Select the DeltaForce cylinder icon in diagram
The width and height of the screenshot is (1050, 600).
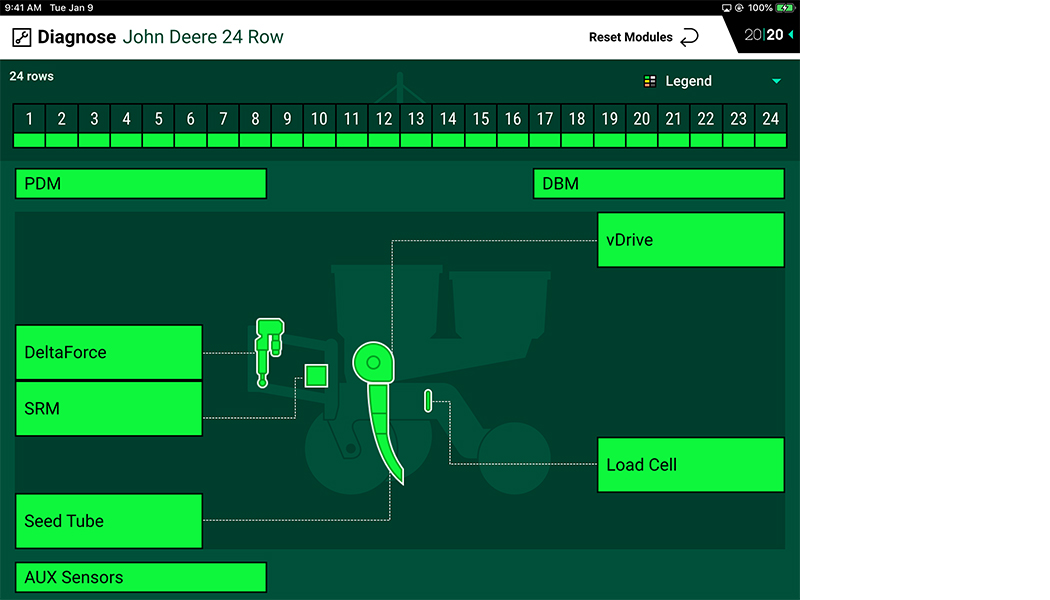click(269, 352)
